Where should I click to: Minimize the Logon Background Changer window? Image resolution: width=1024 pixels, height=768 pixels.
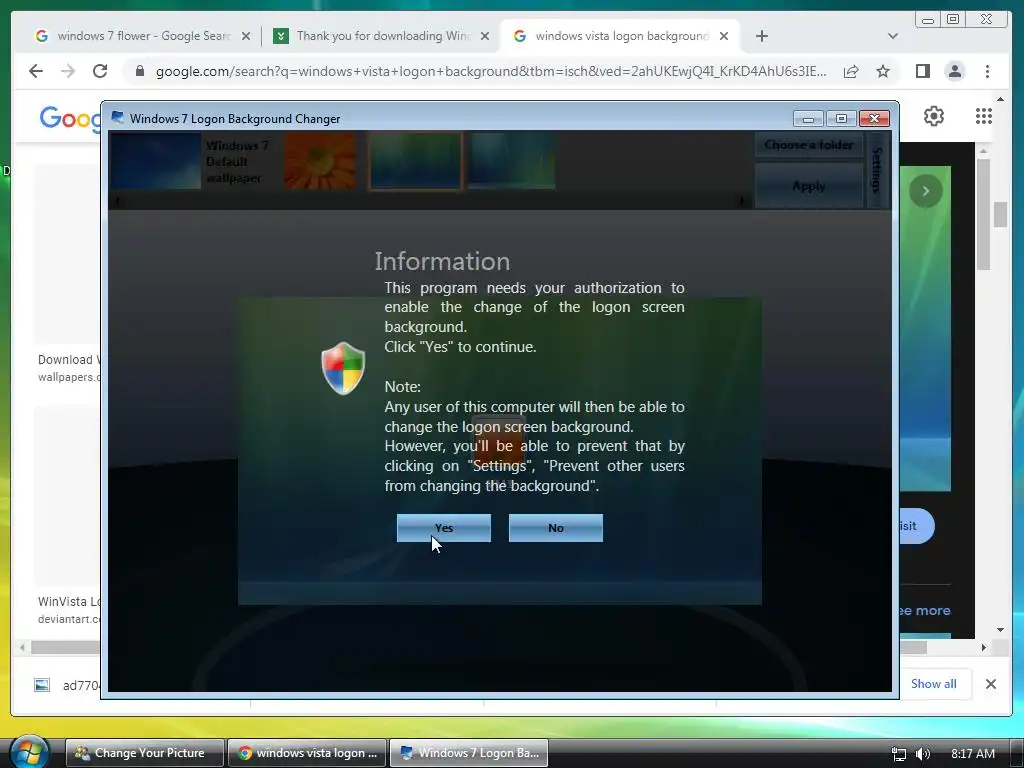click(808, 118)
